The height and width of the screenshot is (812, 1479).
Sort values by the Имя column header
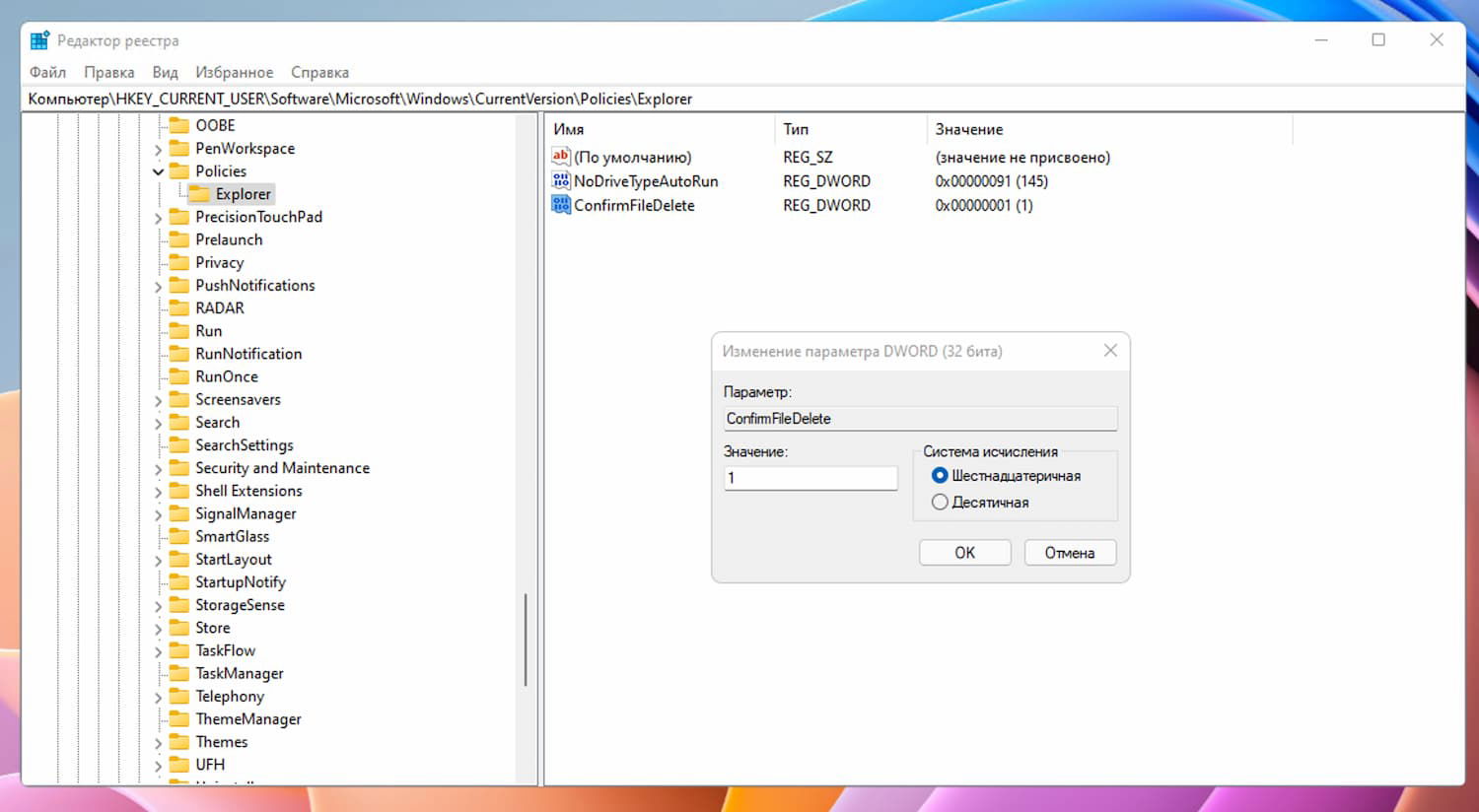(660, 129)
